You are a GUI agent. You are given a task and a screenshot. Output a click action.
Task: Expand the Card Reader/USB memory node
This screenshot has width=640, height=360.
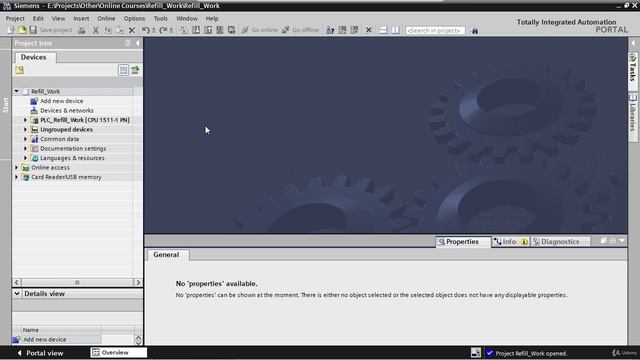pyautogui.click(x=16, y=177)
